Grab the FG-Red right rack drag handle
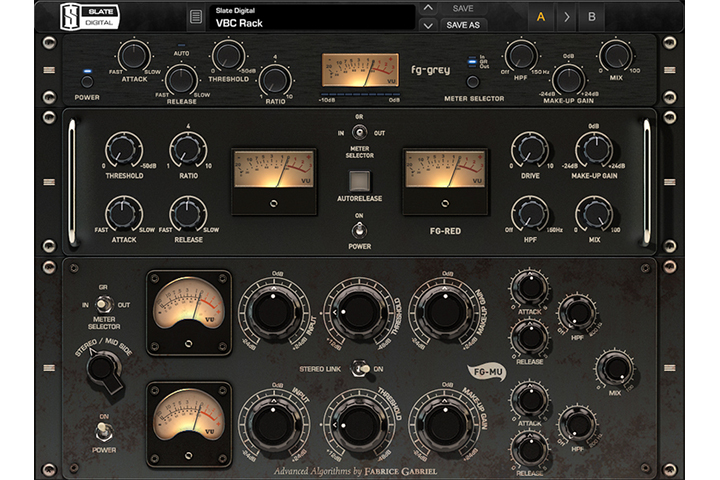Screen dimensions: 720x480 click(x=669, y=182)
